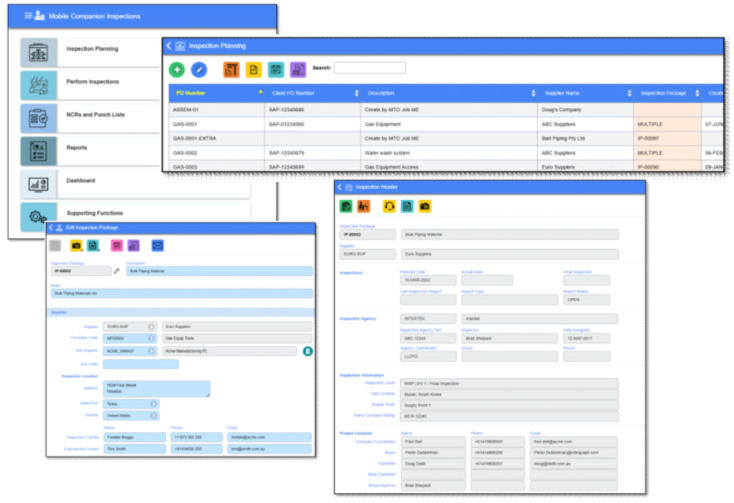Click the pink icon in Edit Inspection Package toolbar
The width and height of the screenshot is (734, 503).
[117, 245]
